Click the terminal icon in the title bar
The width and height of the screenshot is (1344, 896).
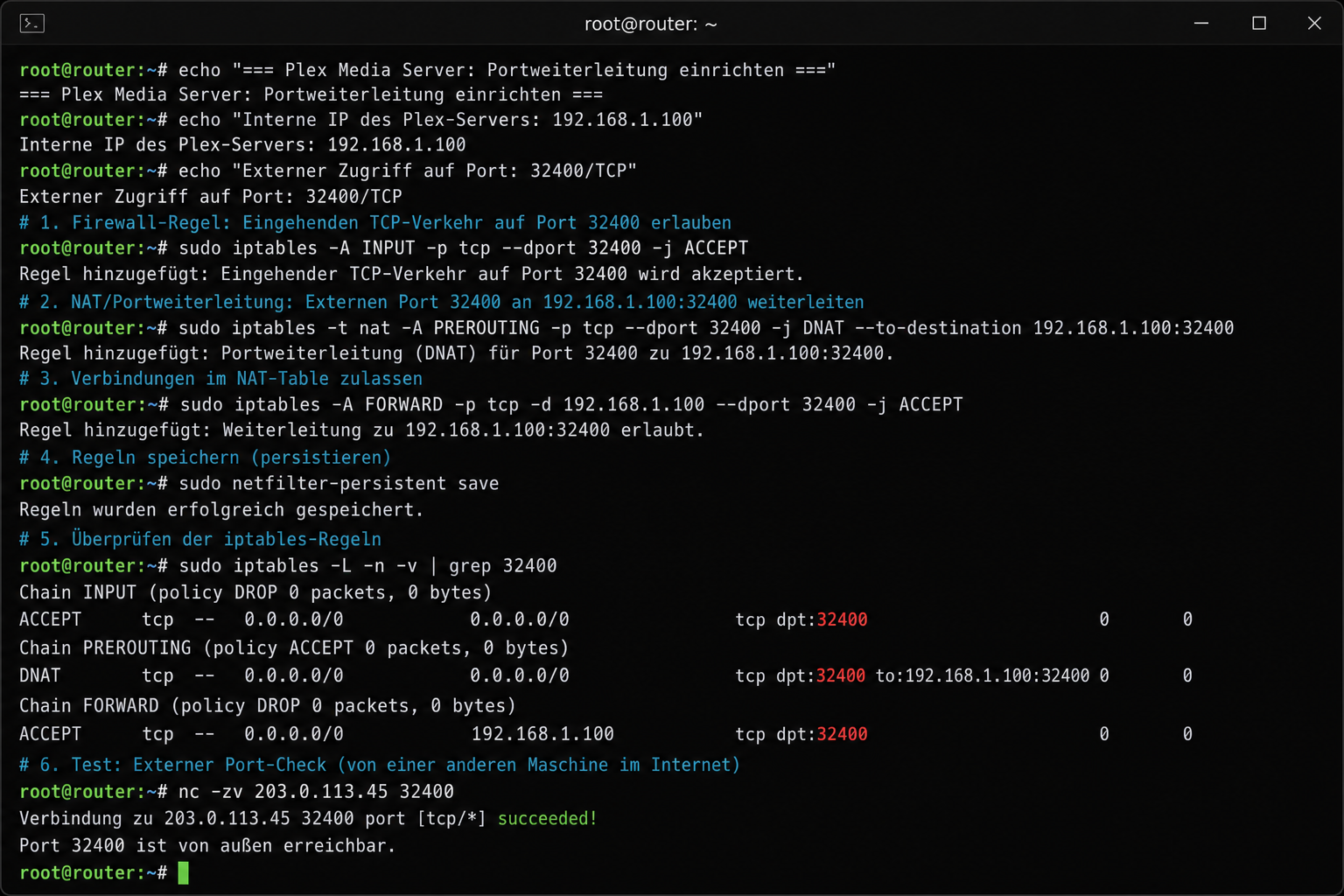[32, 24]
